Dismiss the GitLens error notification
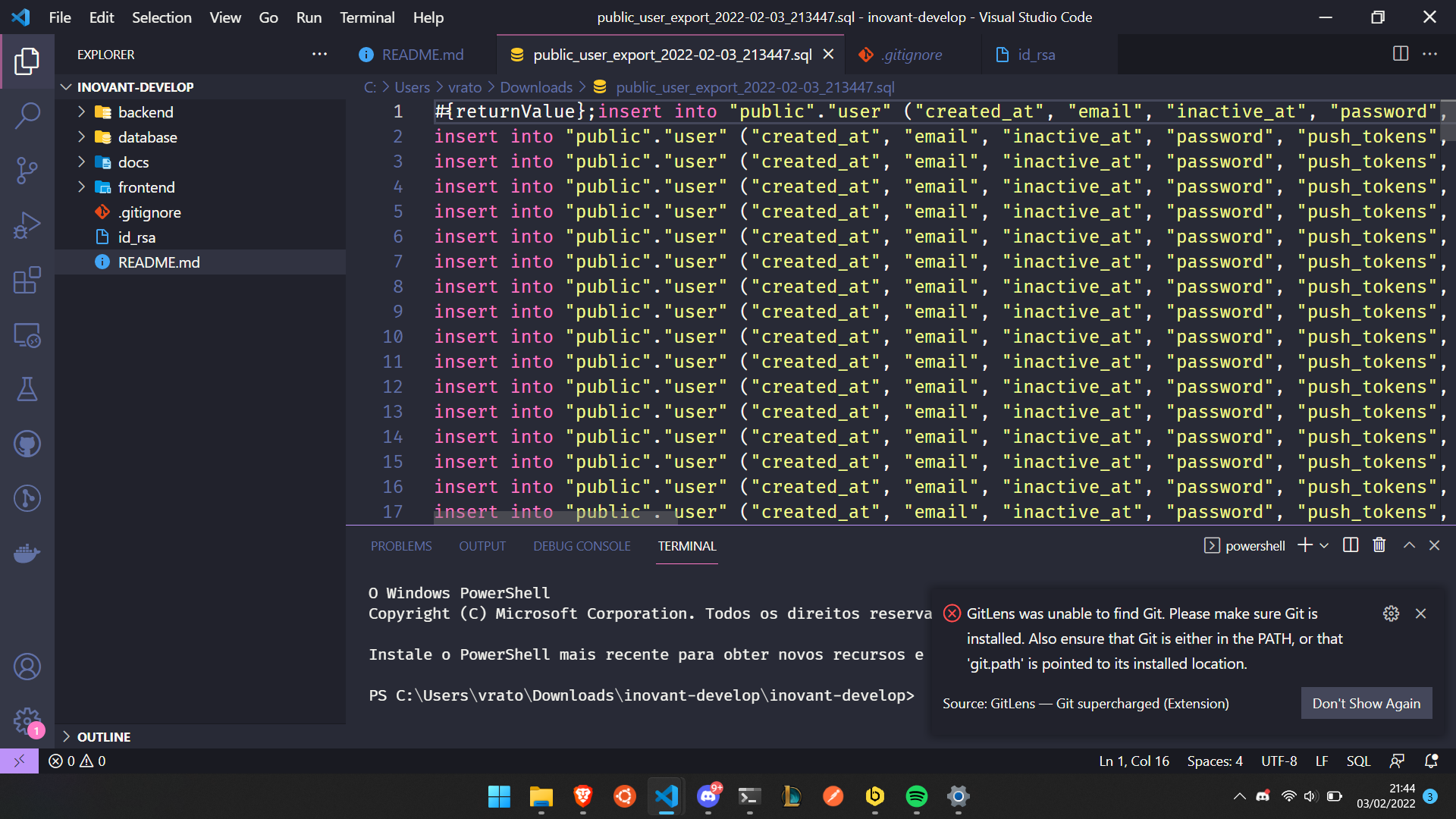This screenshot has height=819, width=1456. (x=1420, y=613)
